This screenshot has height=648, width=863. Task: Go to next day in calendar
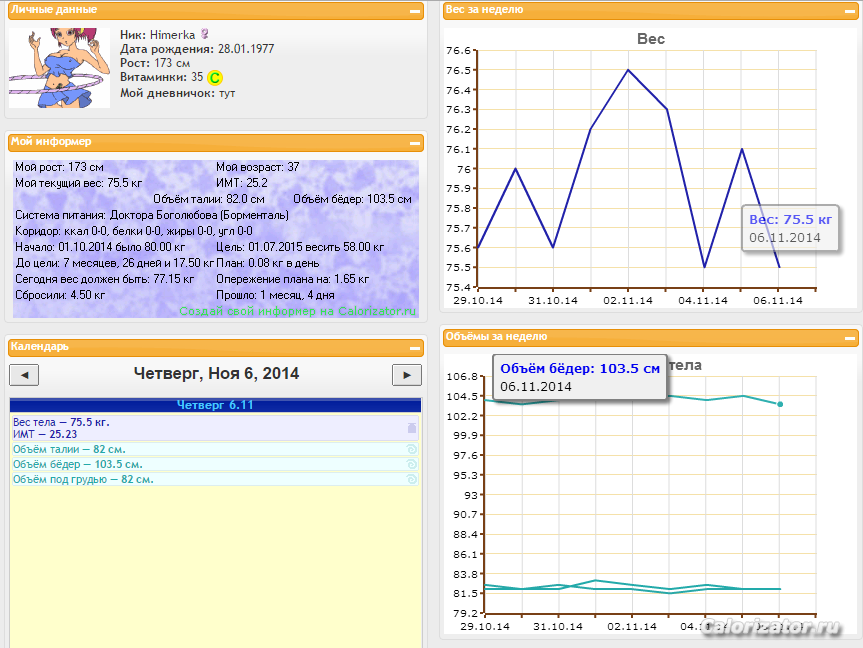pyautogui.click(x=407, y=375)
